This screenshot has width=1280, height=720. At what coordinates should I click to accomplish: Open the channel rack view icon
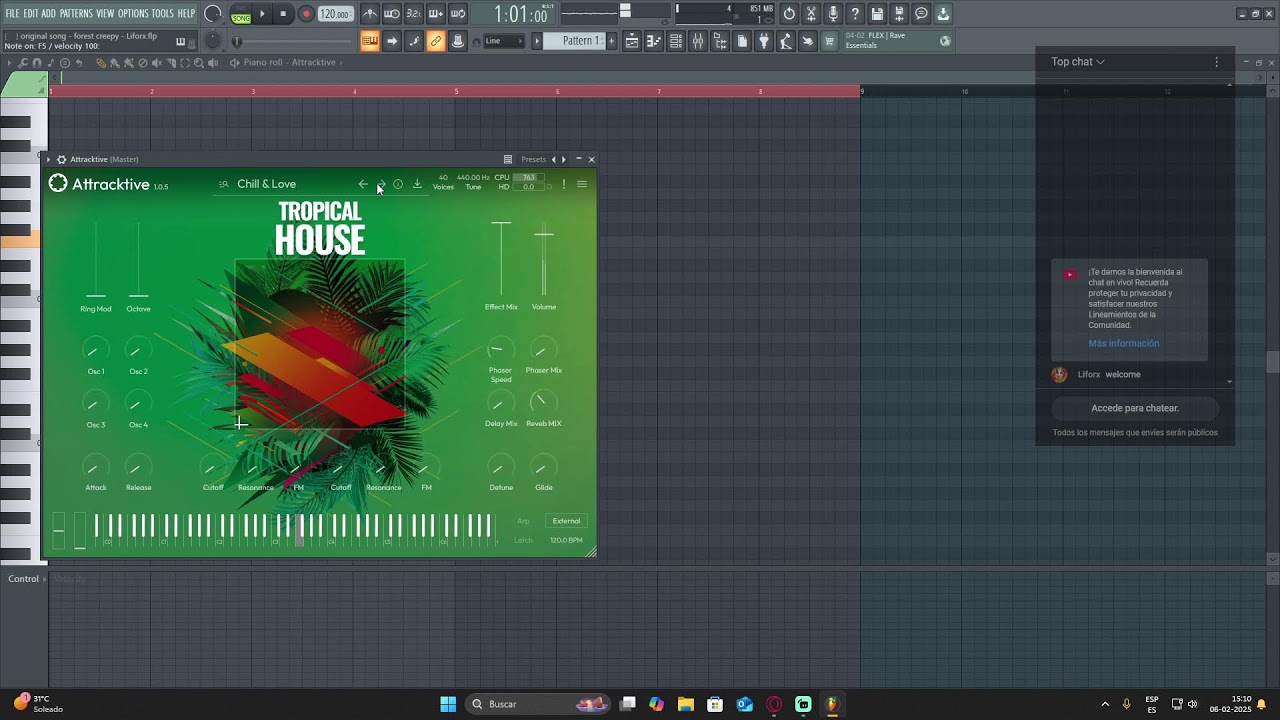pos(676,41)
